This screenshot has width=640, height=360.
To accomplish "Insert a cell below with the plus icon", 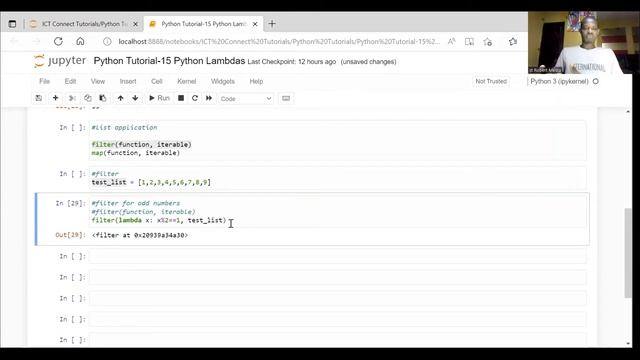I will pos(56,98).
